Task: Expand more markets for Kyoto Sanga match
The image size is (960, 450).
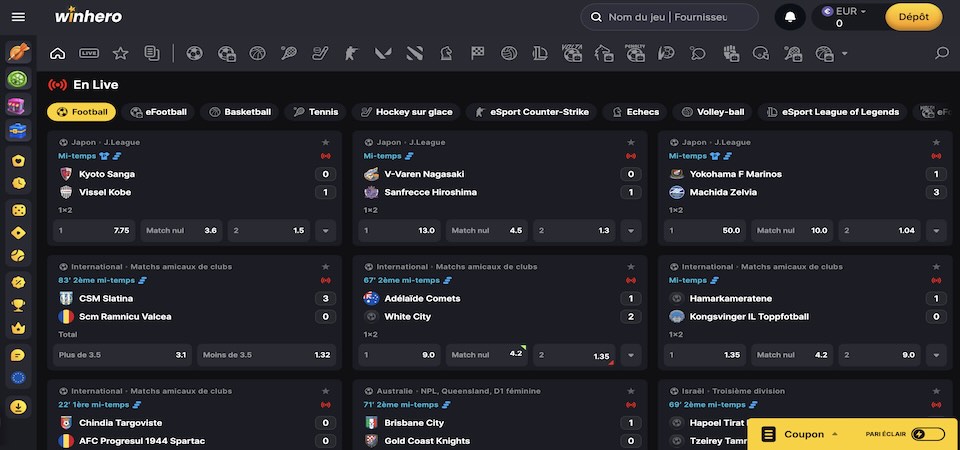Action: (325, 231)
